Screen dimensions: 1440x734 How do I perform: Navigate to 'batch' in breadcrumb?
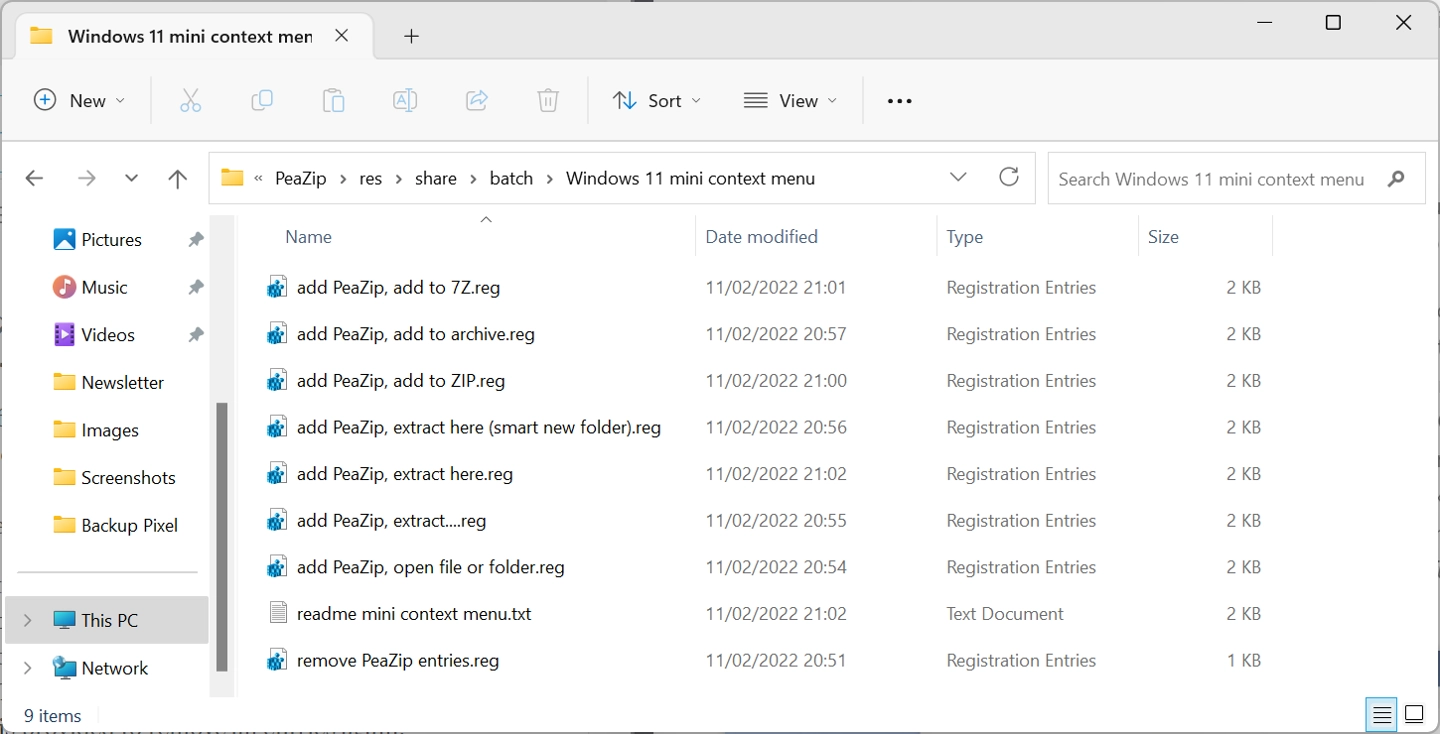click(511, 179)
